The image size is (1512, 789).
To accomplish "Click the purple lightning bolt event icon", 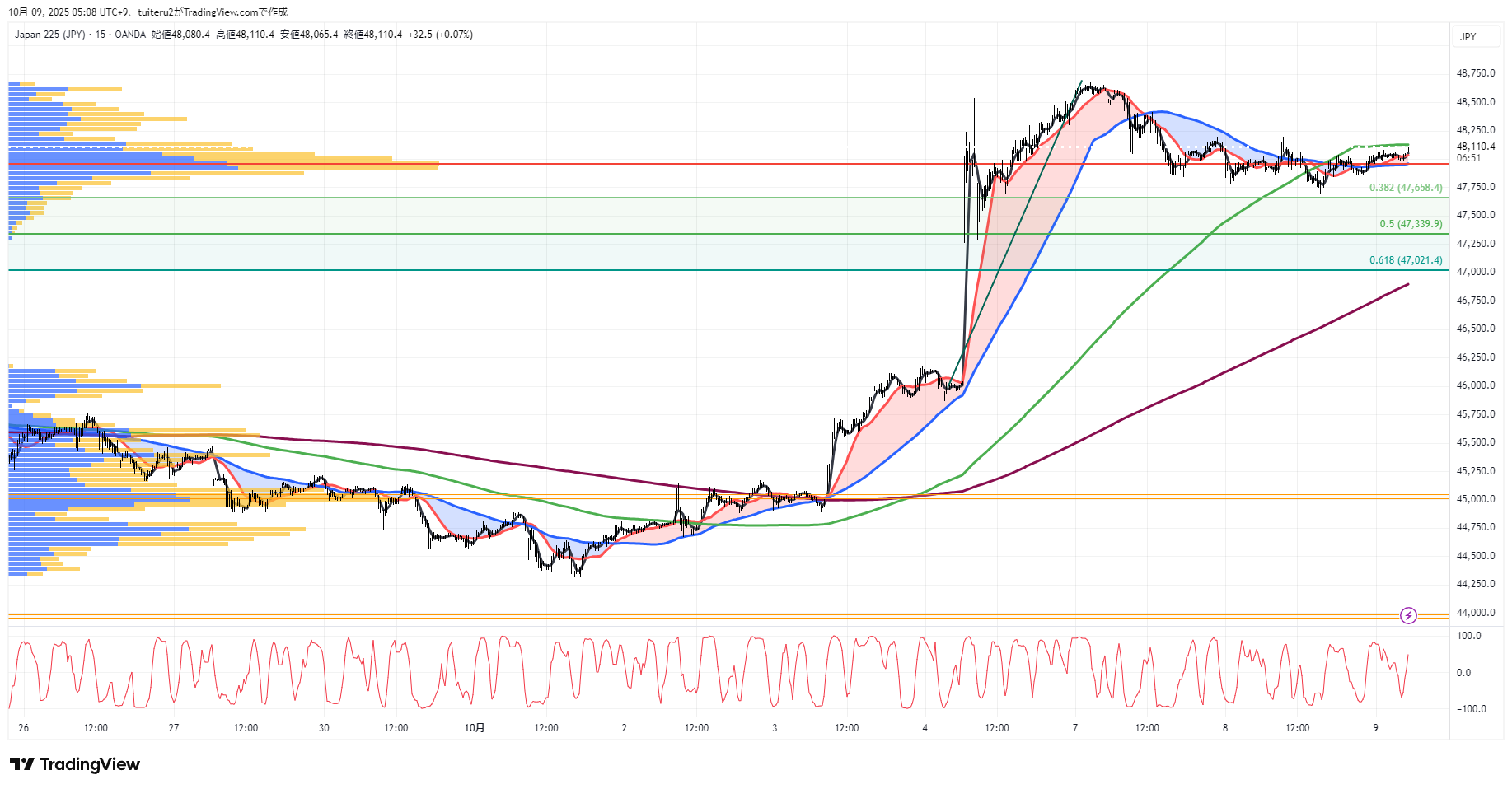I will tap(1408, 615).
